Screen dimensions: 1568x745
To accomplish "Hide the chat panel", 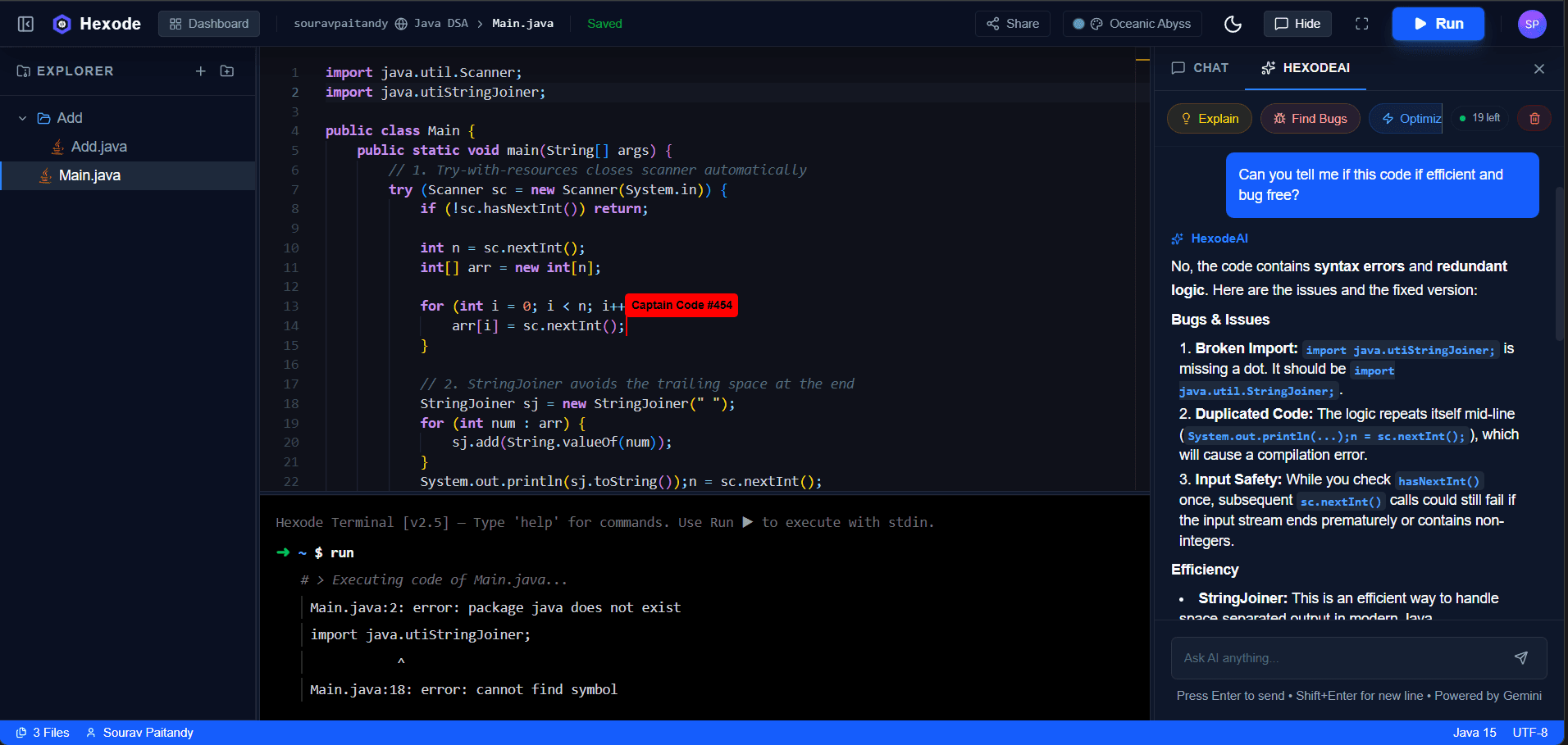I will click(x=1297, y=24).
